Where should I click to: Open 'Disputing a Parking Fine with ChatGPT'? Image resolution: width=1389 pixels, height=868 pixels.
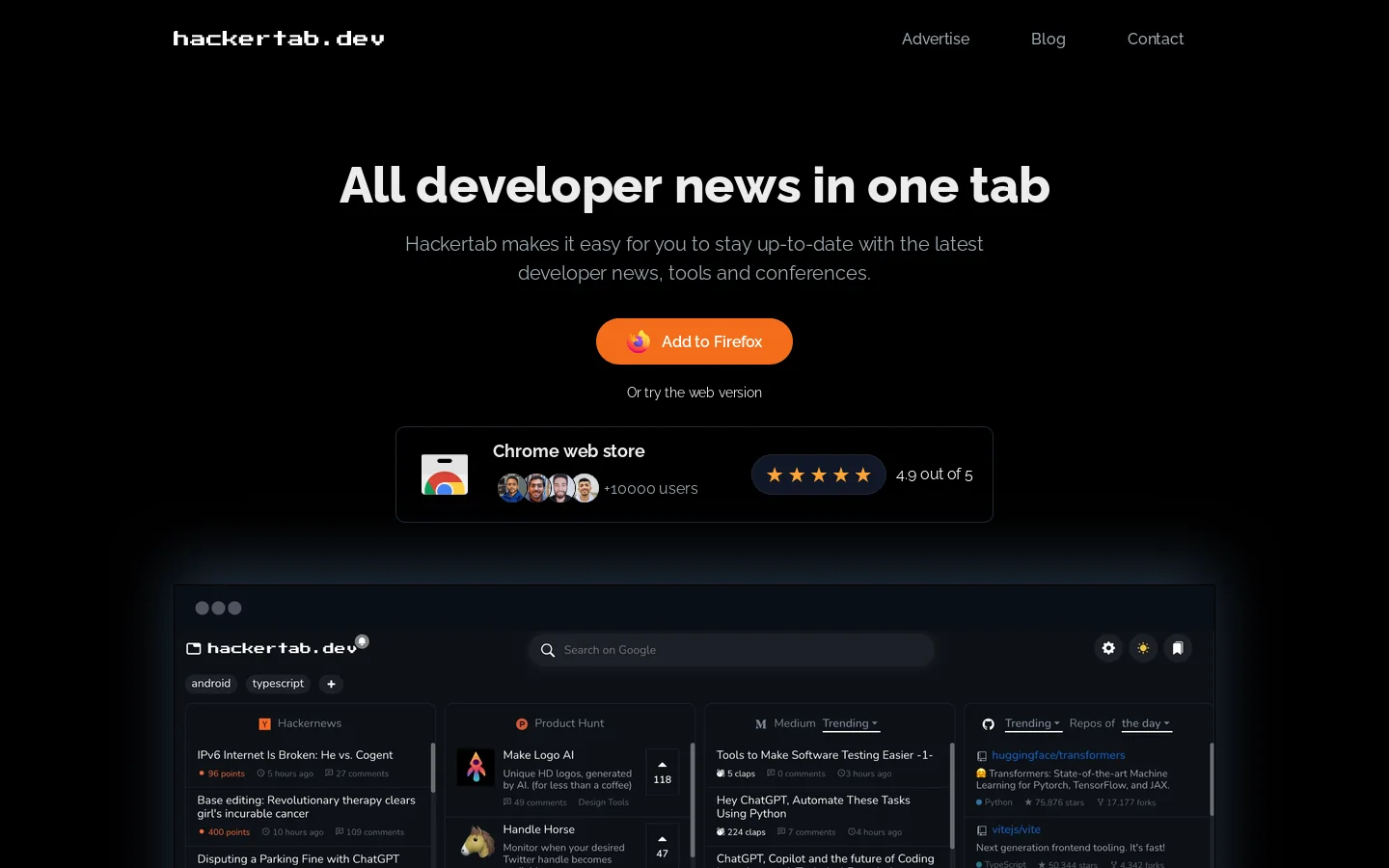(x=298, y=858)
